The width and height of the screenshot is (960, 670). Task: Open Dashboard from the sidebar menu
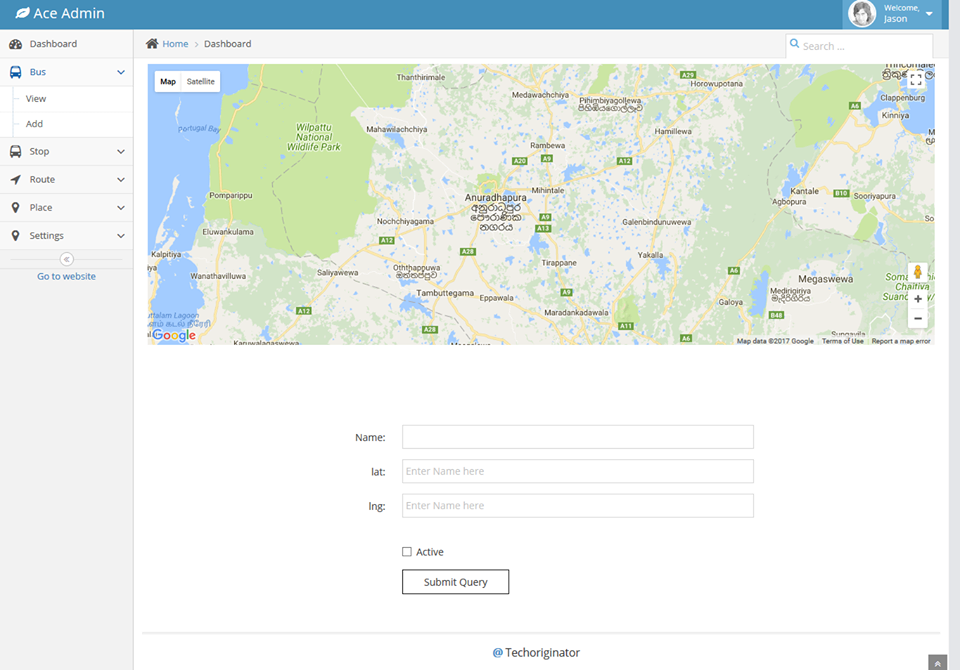(x=66, y=44)
